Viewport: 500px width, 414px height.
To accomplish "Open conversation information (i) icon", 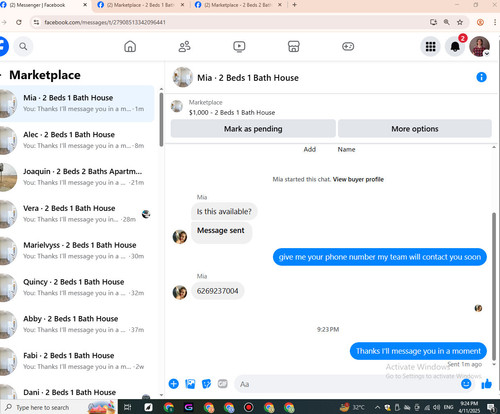I will (x=481, y=77).
